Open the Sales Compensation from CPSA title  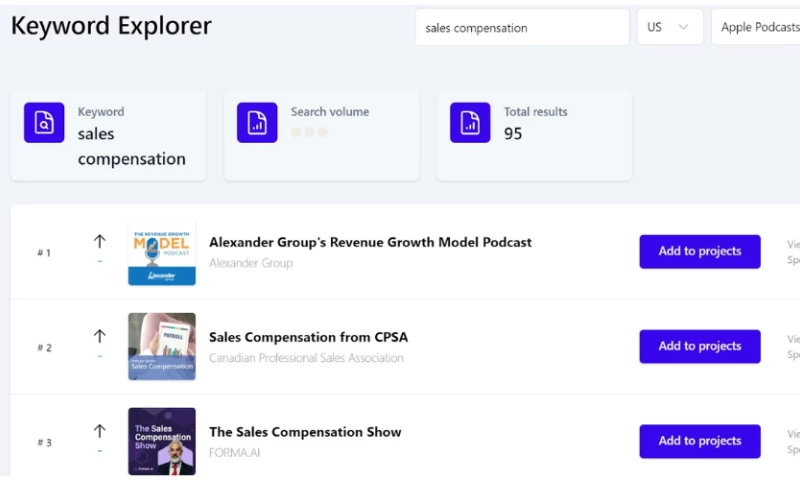tap(308, 337)
